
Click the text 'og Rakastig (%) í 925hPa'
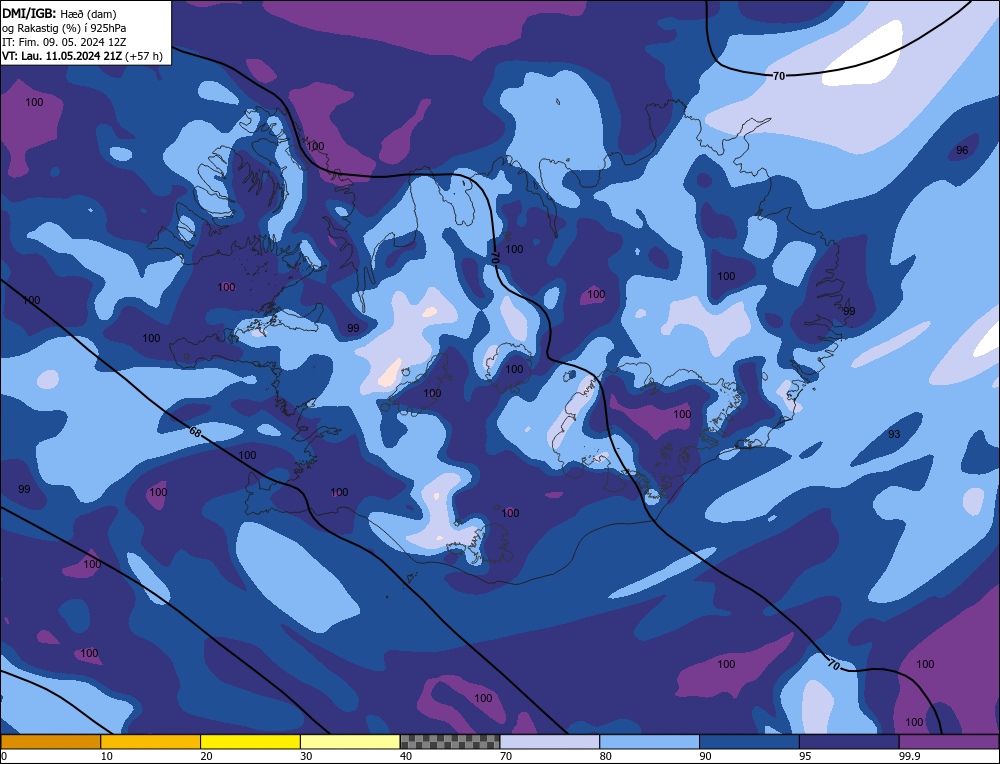coord(64,28)
